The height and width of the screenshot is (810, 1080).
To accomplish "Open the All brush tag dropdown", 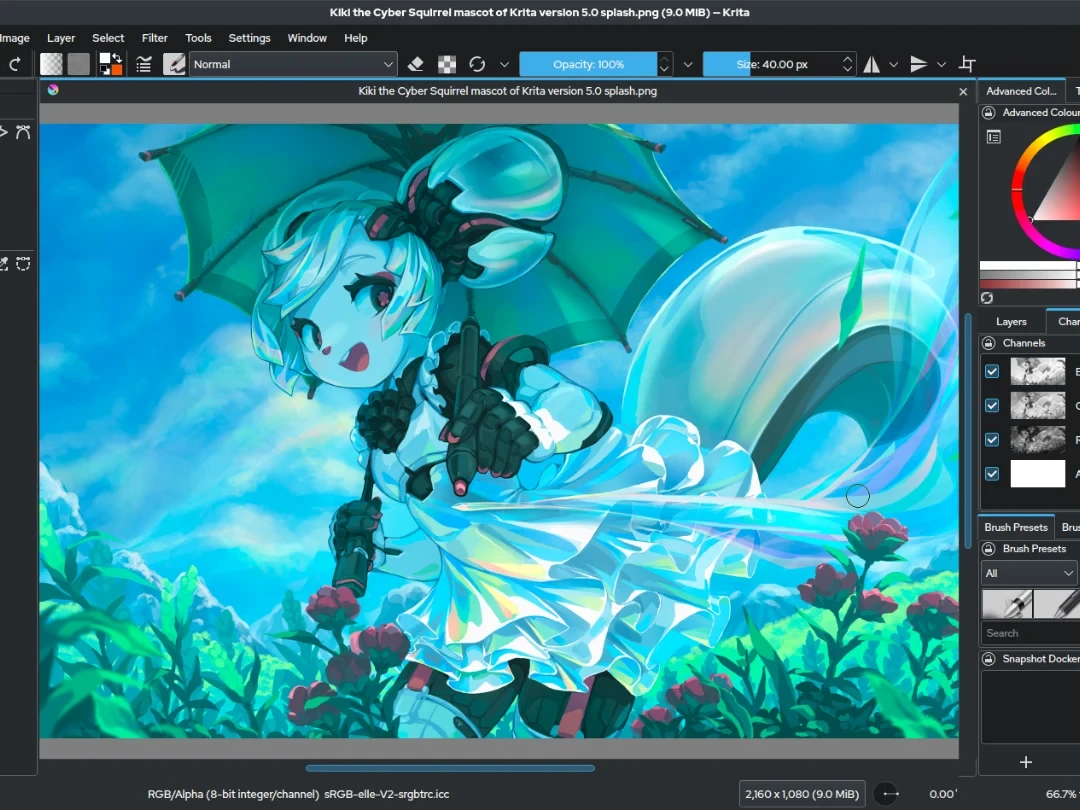I will (1028, 573).
